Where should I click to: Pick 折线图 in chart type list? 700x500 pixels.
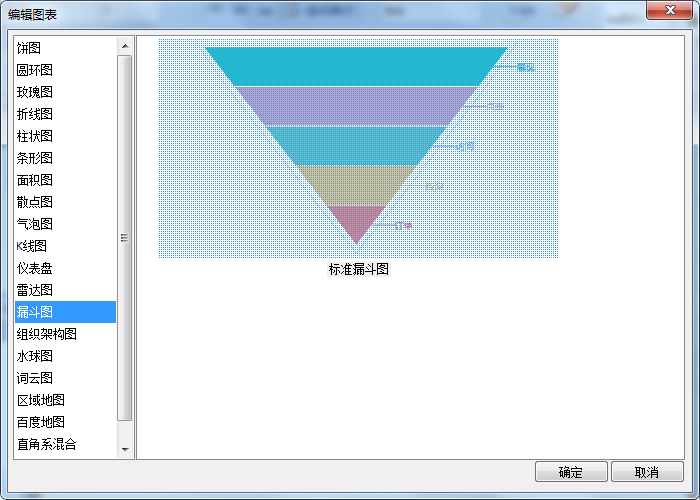click(x=35, y=114)
